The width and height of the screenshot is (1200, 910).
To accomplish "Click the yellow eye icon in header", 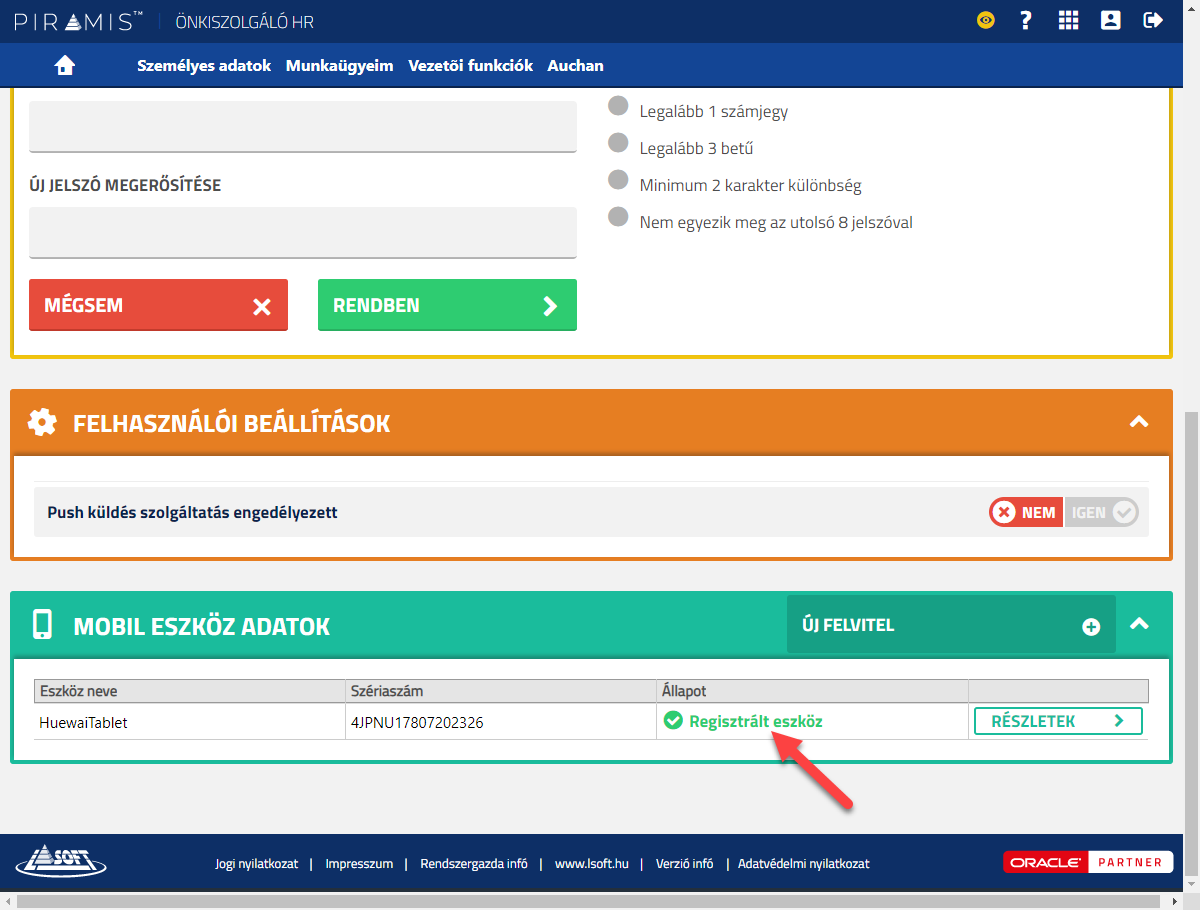I will pos(986,21).
